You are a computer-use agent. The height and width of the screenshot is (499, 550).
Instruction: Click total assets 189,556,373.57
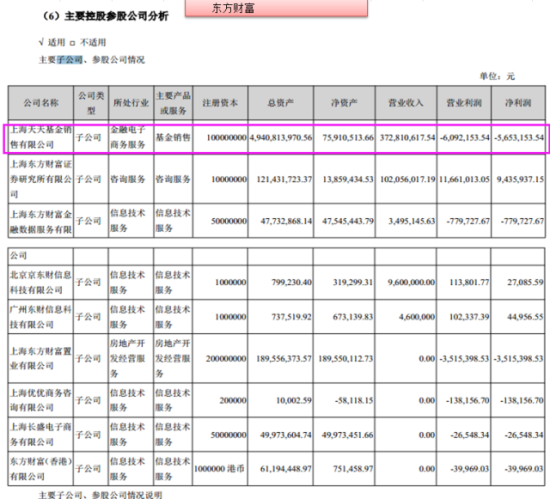284,359
